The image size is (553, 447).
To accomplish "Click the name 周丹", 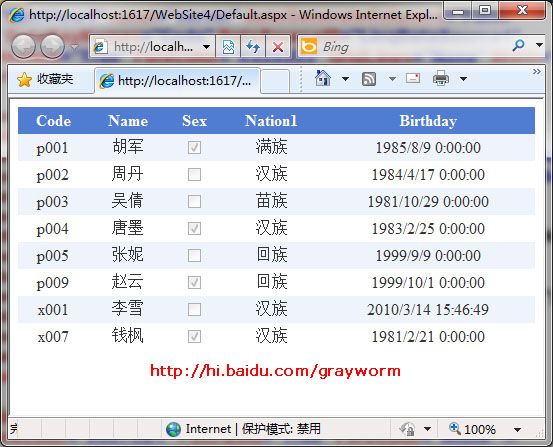I will 128,174.
